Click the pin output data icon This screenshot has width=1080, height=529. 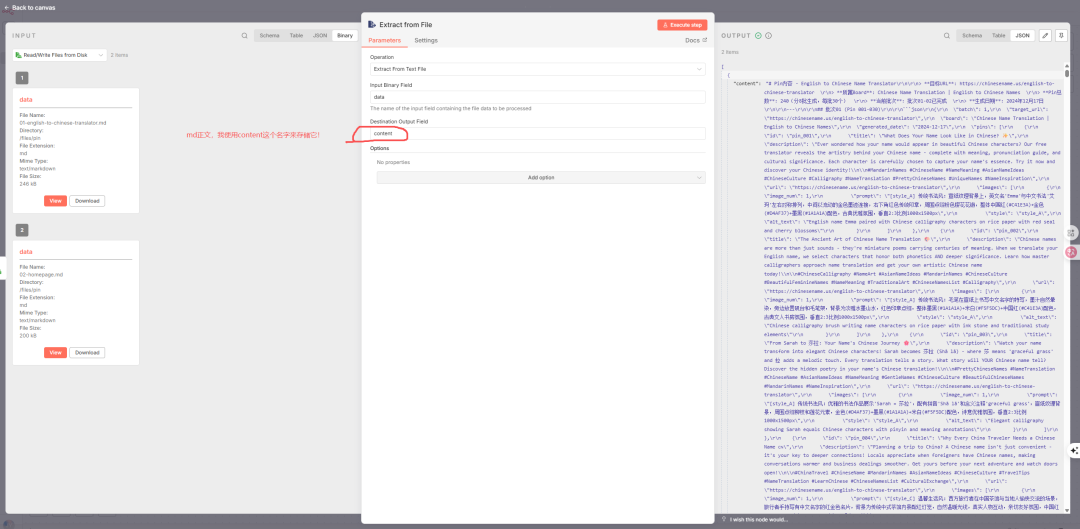(1063, 35)
